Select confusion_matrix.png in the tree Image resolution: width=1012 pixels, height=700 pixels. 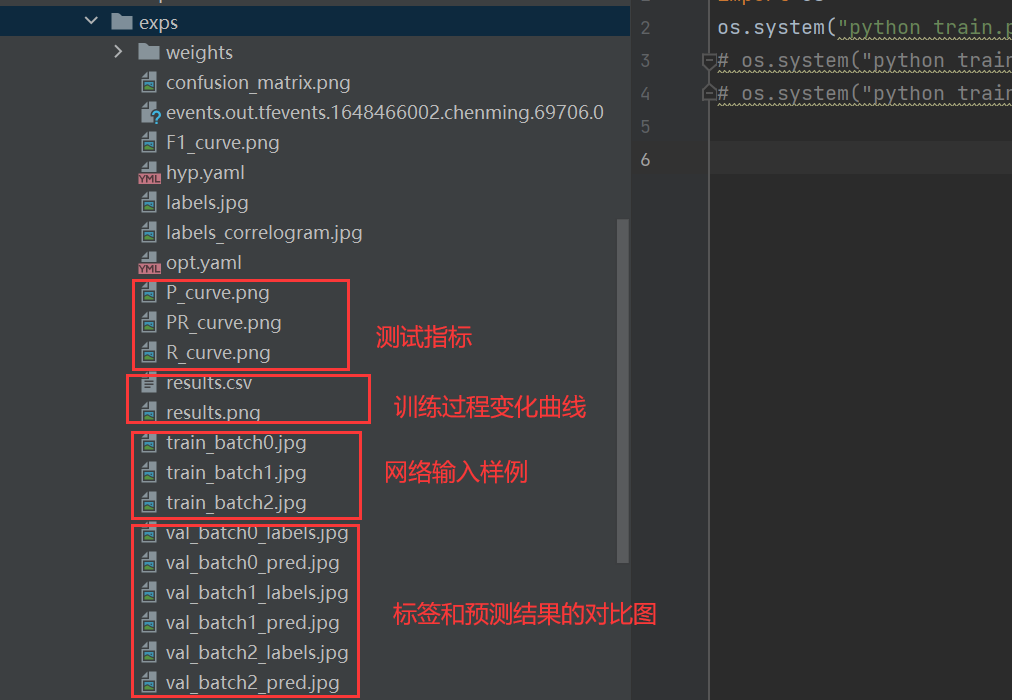coord(258,83)
